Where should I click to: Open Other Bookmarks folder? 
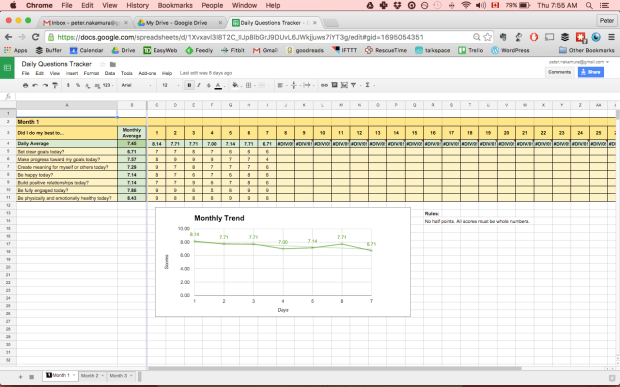pyautogui.click(x=587, y=50)
